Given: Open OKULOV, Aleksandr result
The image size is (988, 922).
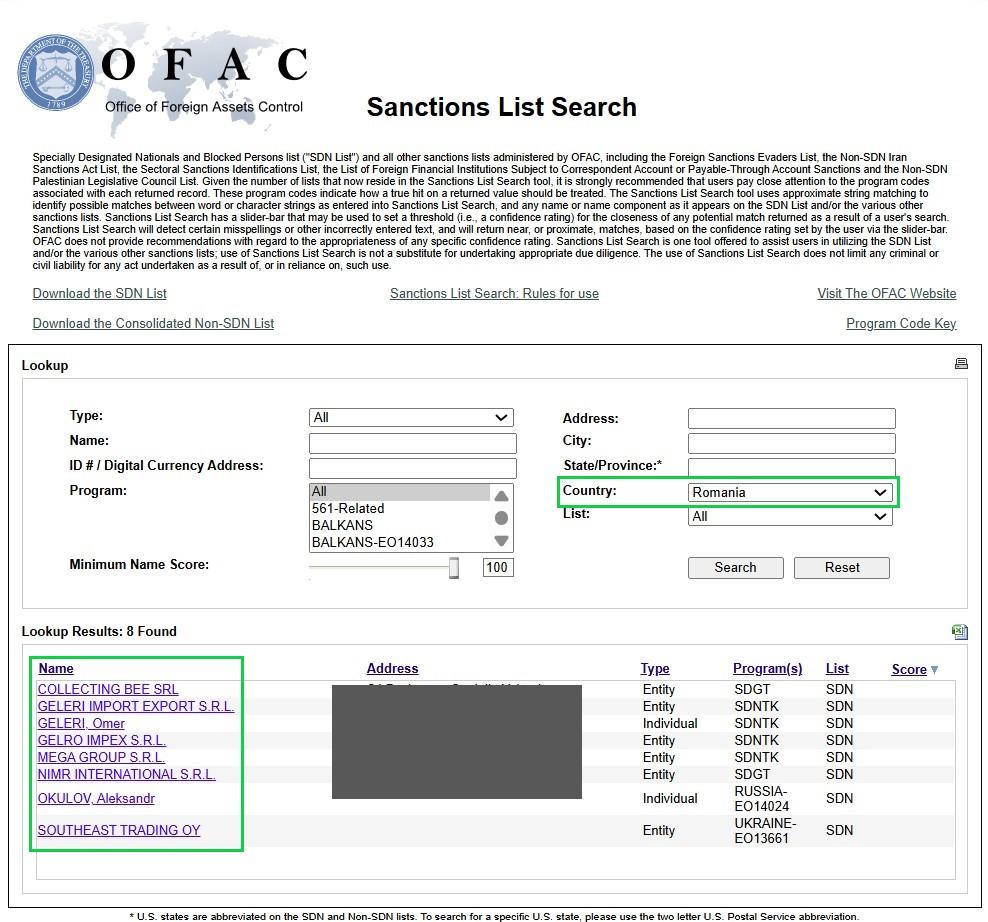Looking at the screenshot, I should pos(96,798).
